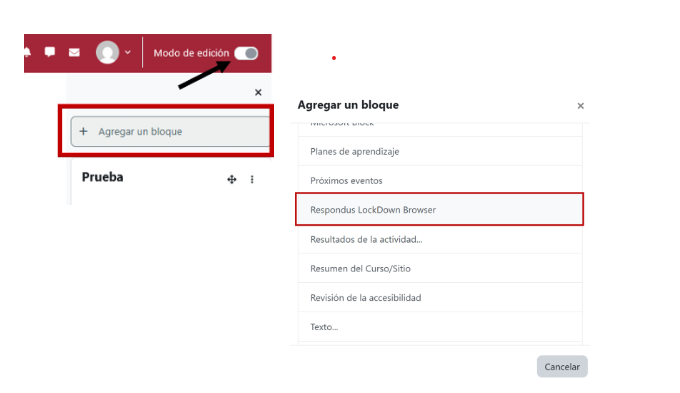Screen dimensions: 680x393
Task: Open the notifications bell icon
Action: point(27,52)
